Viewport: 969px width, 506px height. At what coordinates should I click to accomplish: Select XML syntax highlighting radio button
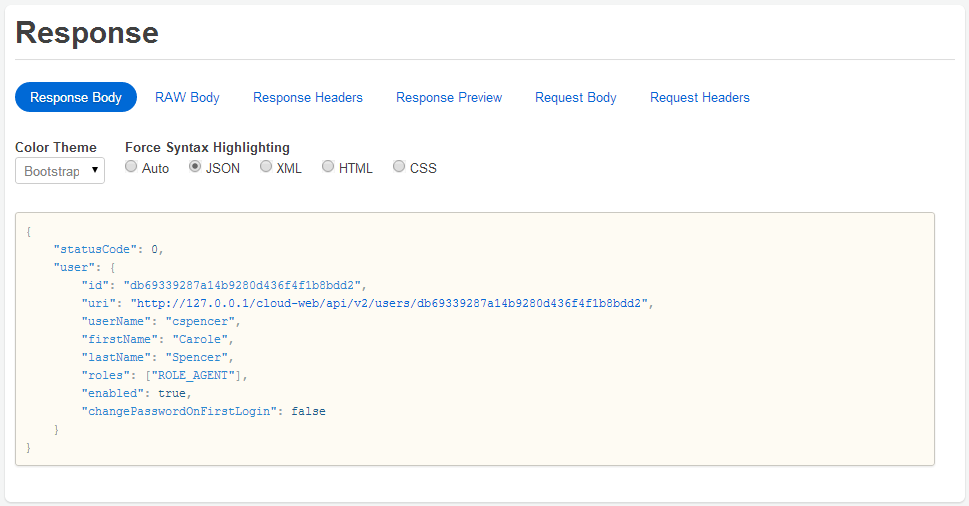click(266, 167)
